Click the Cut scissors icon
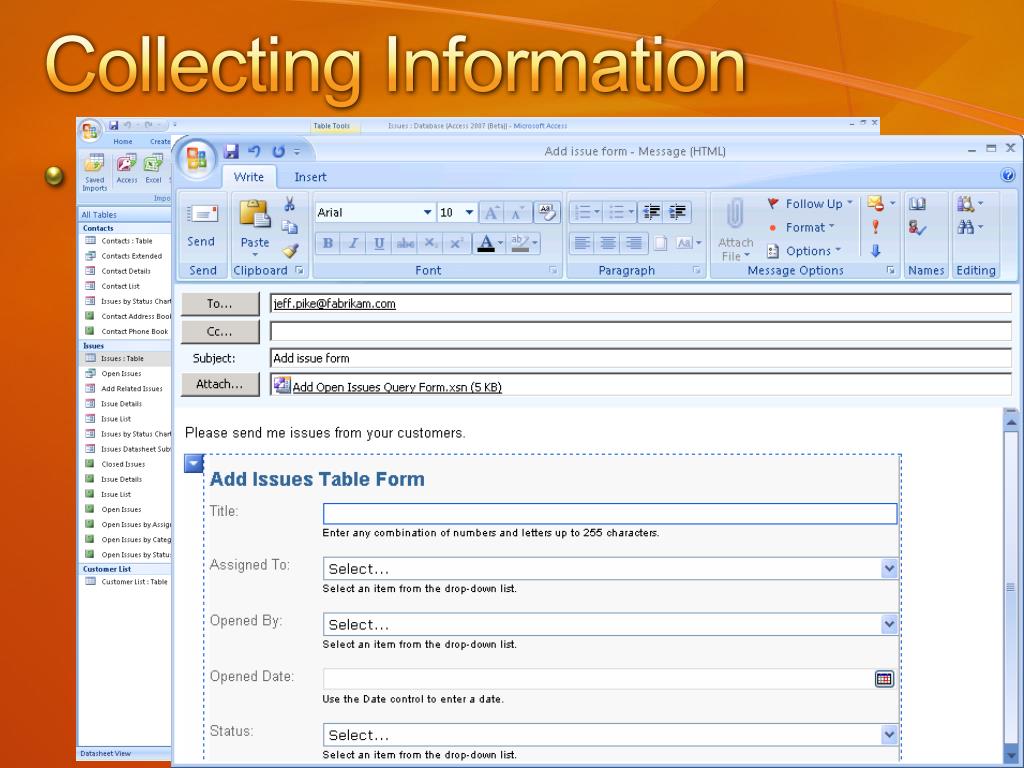The width and height of the screenshot is (1024, 768). (289, 204)
